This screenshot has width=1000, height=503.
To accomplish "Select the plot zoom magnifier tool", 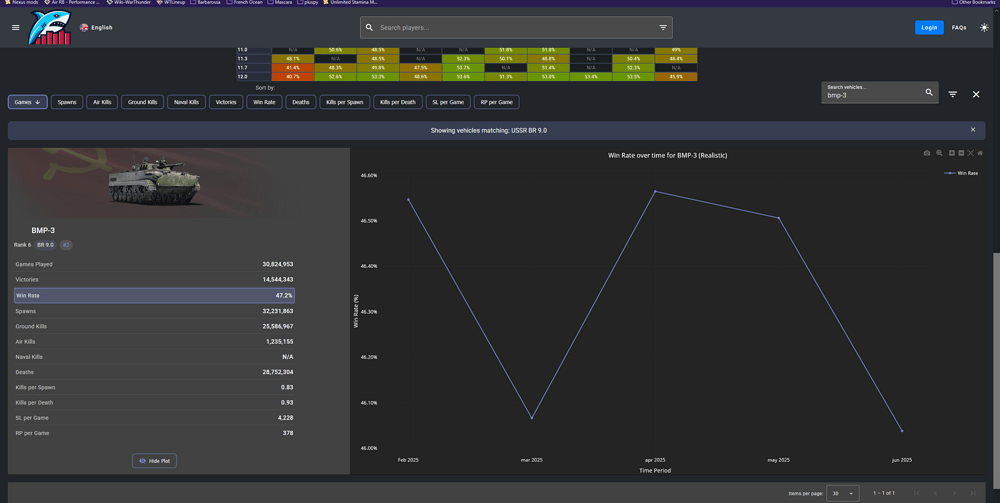I will coord(939,153).
